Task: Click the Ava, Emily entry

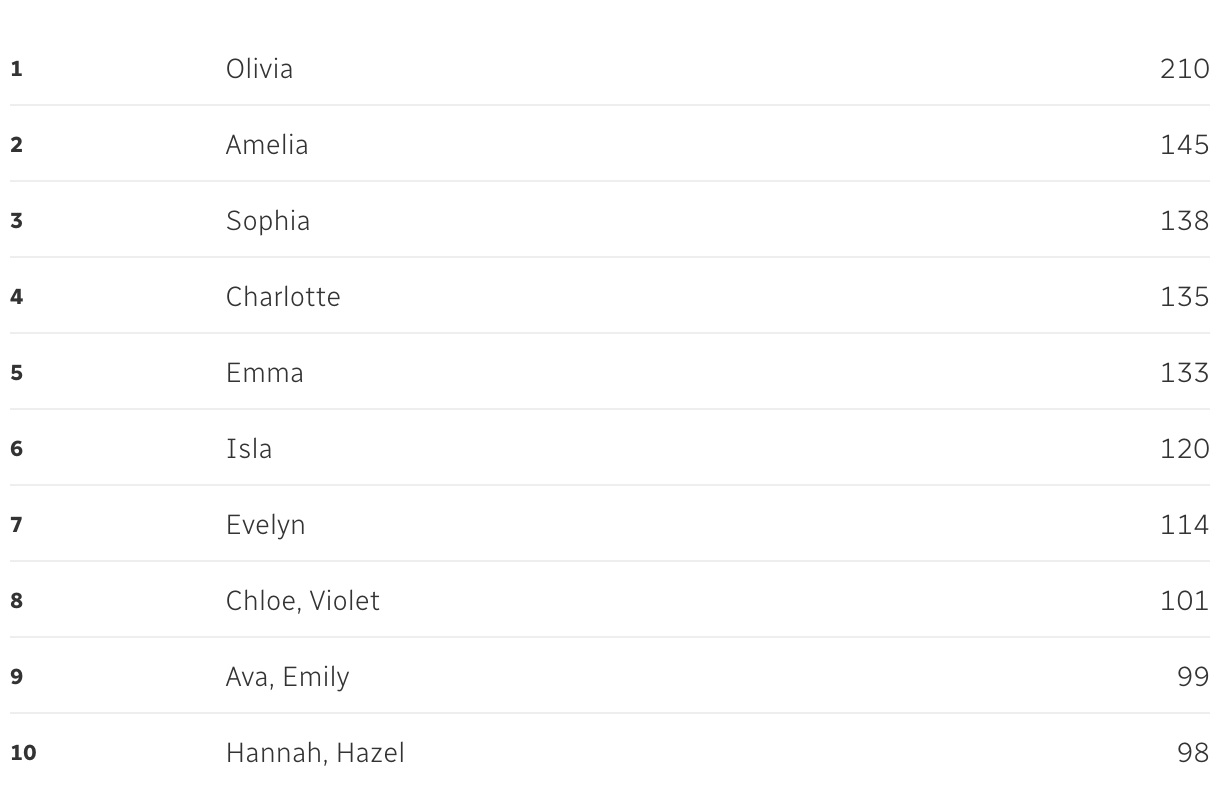Action: [x=288, y=677]
